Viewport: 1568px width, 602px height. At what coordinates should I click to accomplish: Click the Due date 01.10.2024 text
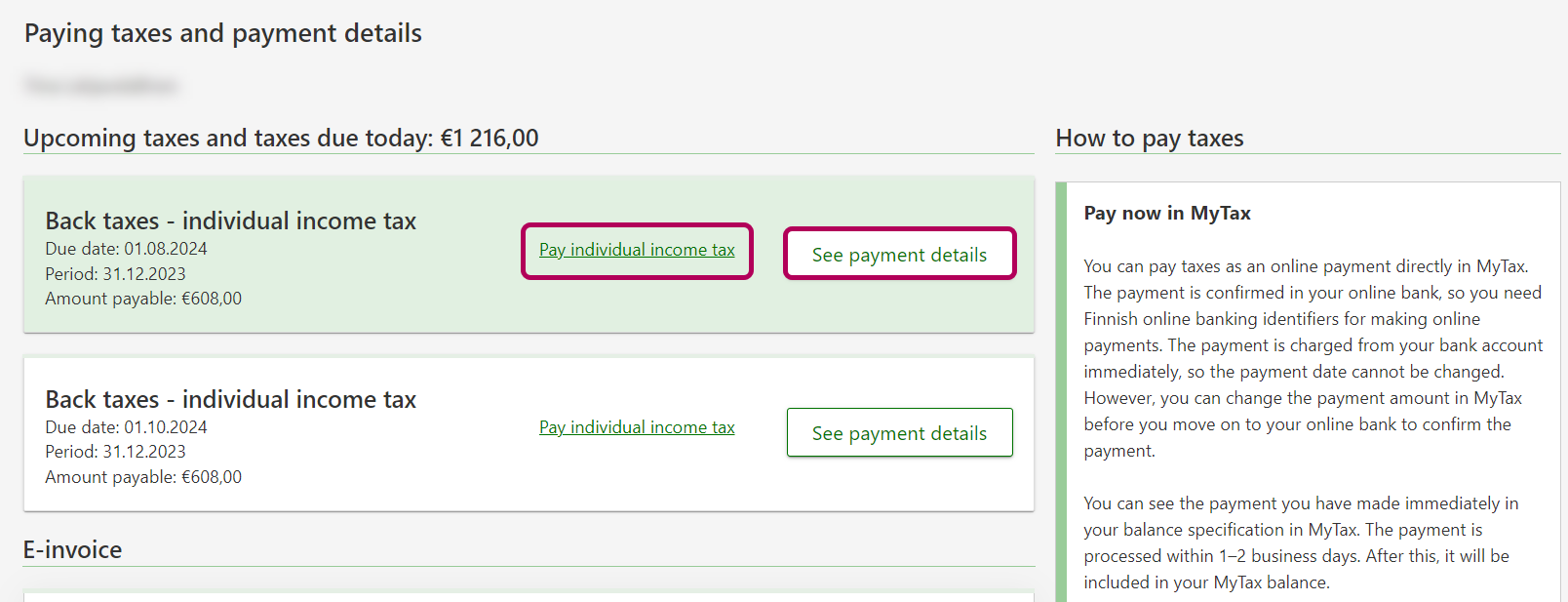[x=126, y=427]
